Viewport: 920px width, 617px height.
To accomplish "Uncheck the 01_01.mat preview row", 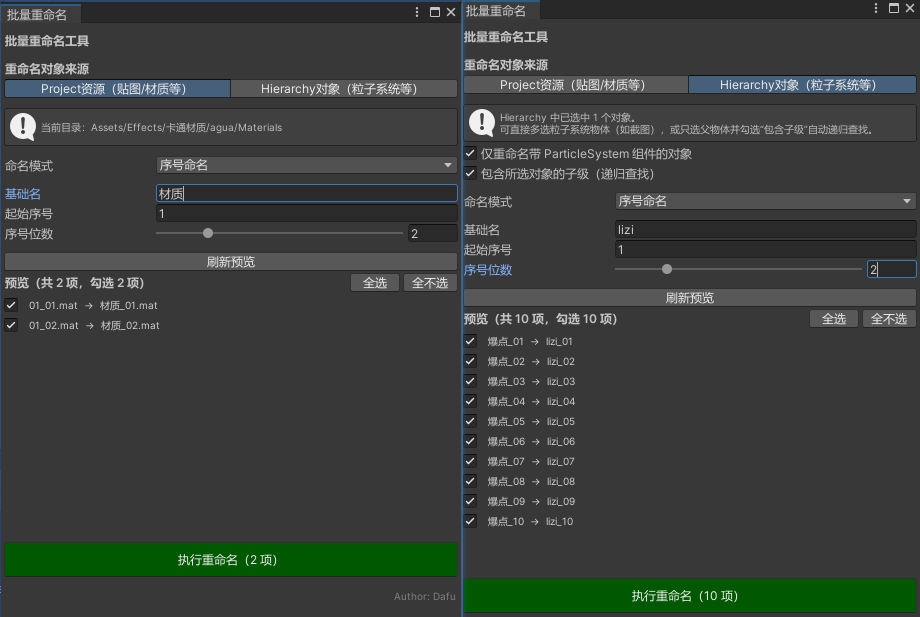I will [11, 305].
